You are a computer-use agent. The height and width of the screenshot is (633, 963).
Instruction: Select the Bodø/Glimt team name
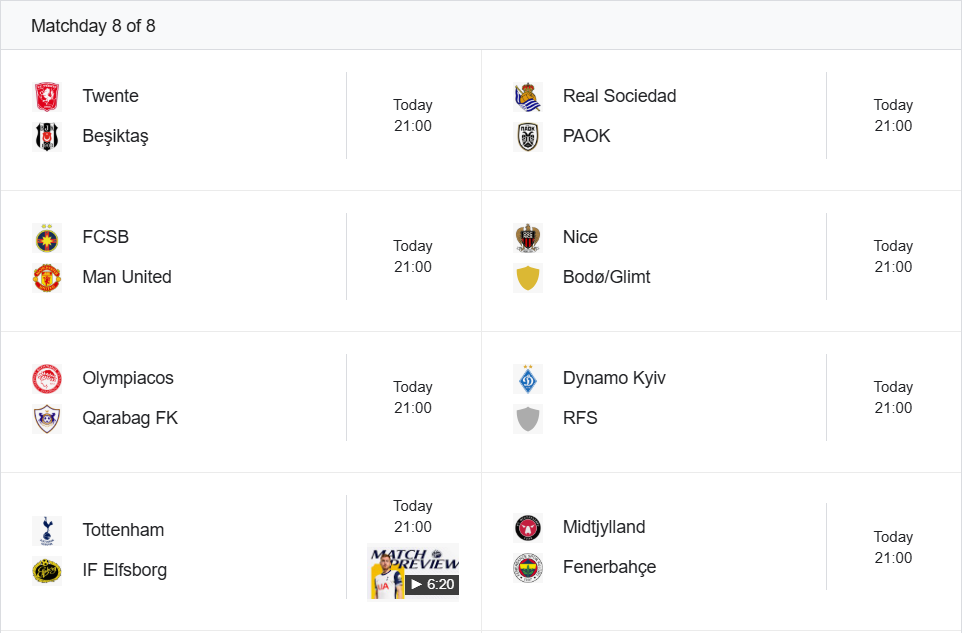coord(606,277)
